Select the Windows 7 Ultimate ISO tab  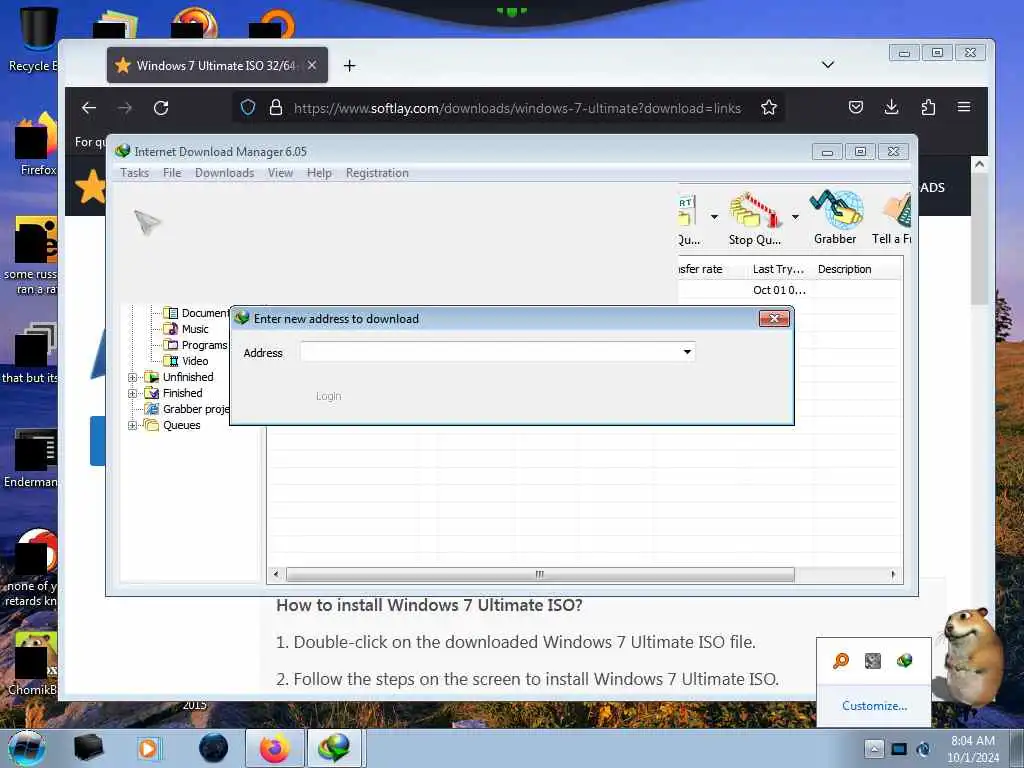point(217,65)
